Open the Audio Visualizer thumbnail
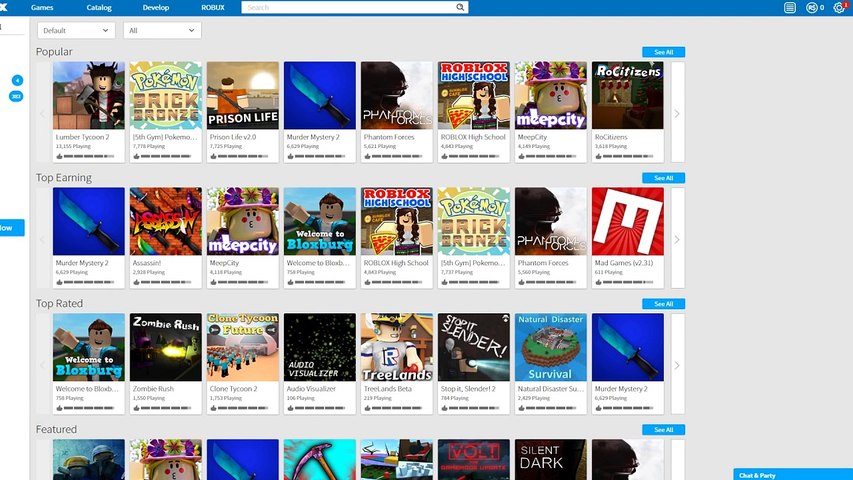 [x=320, y=347]
